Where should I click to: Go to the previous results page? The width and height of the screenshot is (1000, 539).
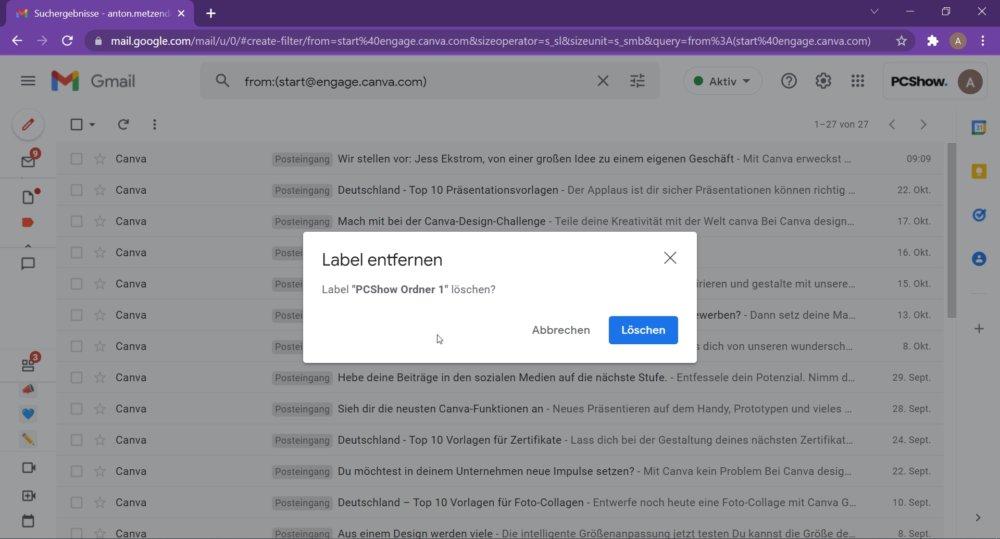[892, 124]
